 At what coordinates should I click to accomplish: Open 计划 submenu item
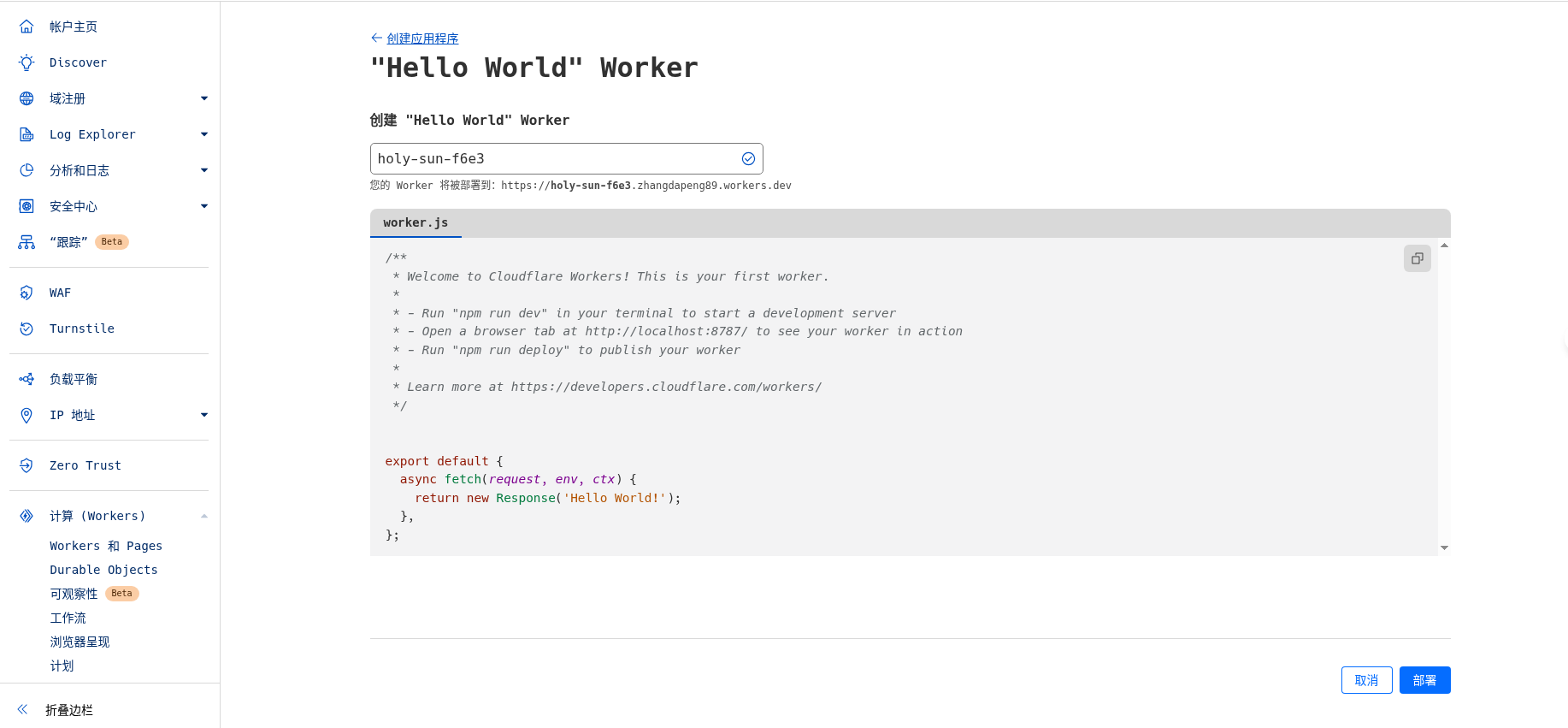point(62,666)
